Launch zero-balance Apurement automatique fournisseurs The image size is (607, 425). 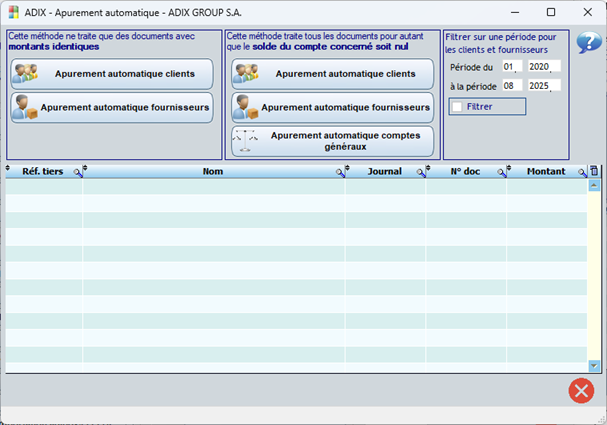333,108
